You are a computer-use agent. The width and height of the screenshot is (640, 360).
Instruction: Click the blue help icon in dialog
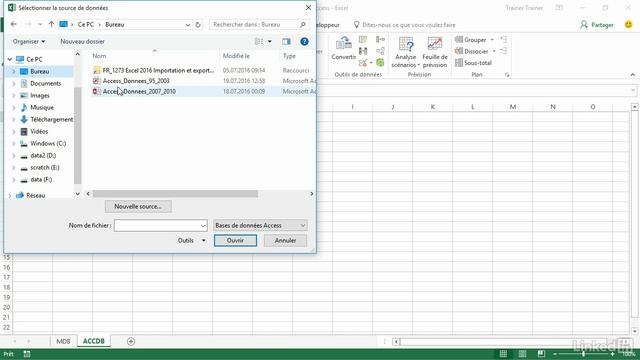click(x=304, y=42)
